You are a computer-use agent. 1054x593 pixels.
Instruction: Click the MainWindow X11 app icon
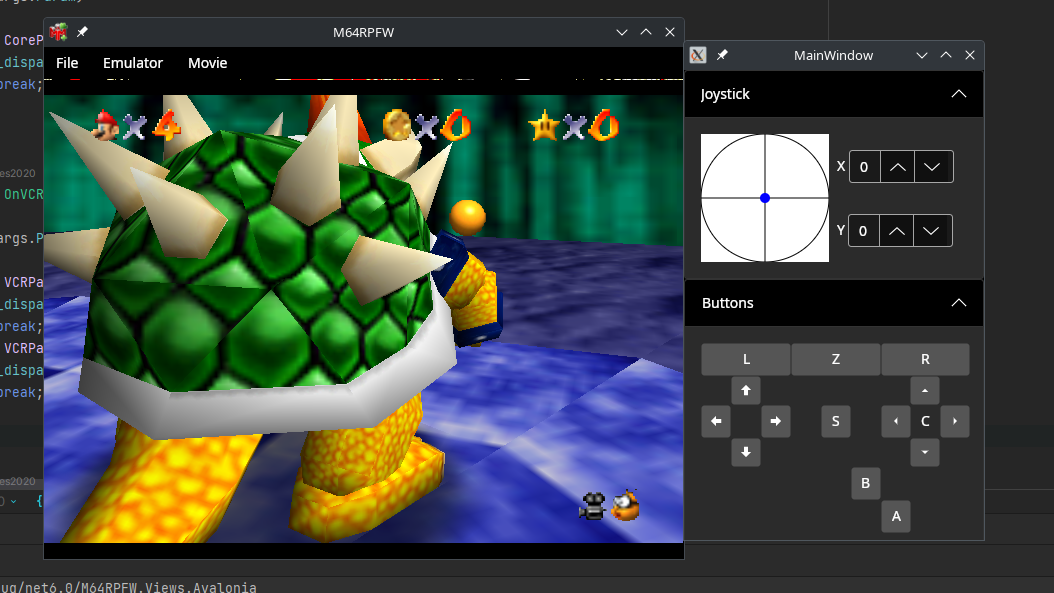tap(698, 55)
